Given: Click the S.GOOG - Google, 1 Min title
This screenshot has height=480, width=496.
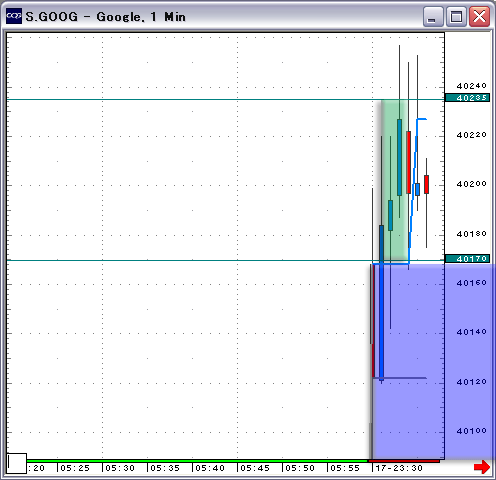Looking at the screenshot, I should pos(105,17).
